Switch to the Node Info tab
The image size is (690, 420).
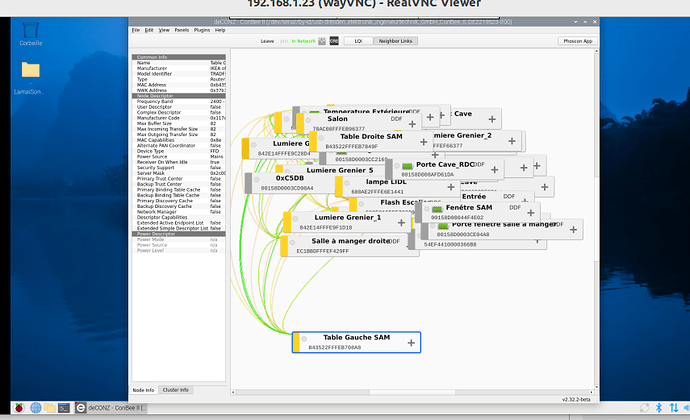pos(143,390)
